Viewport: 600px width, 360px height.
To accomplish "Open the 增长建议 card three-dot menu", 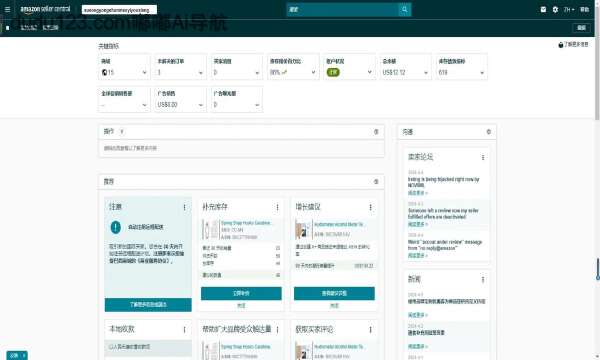I will tap(370, 207).
